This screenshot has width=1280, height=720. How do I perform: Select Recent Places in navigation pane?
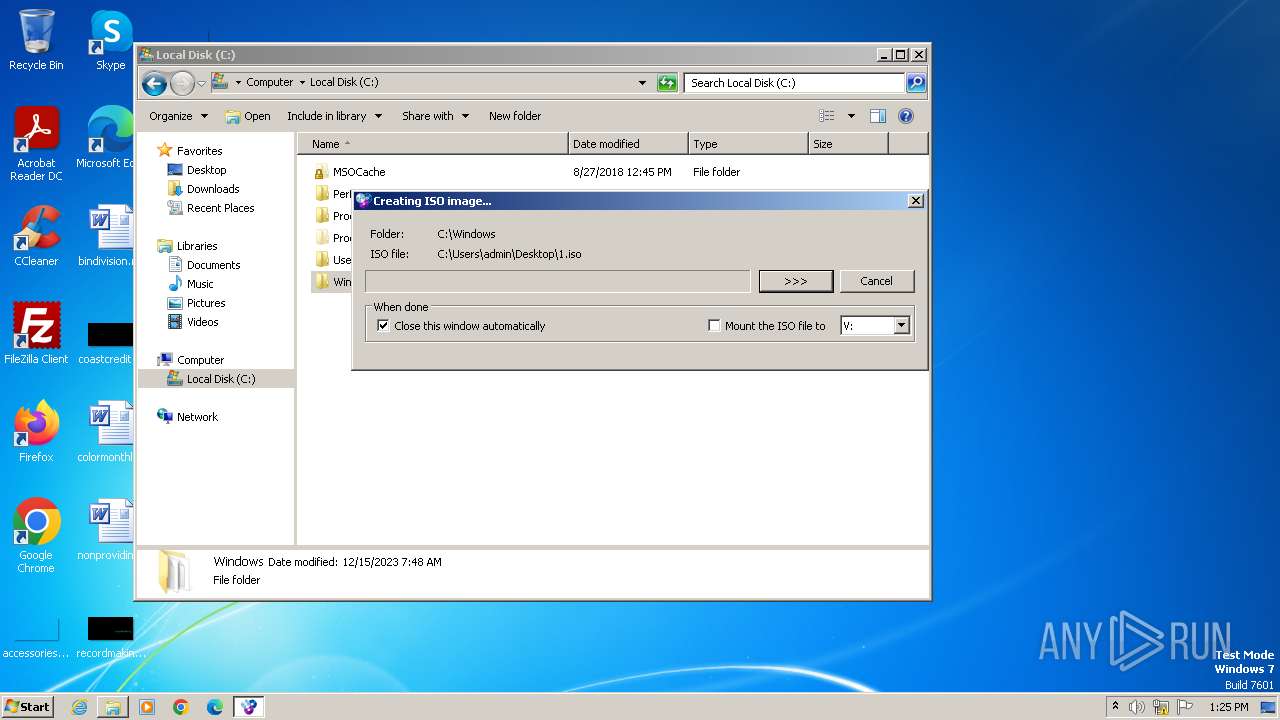211,208
